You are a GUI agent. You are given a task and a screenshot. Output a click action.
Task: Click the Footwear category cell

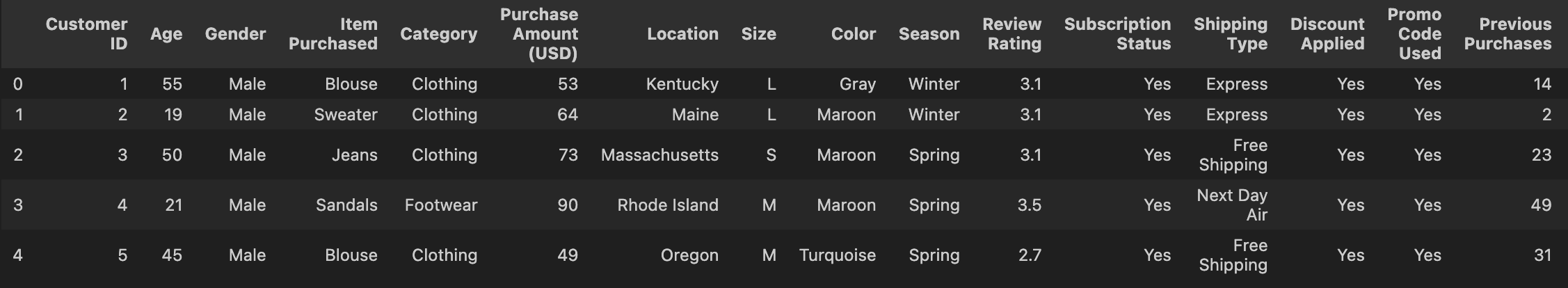pyautogui.click(x=441, y=205)
